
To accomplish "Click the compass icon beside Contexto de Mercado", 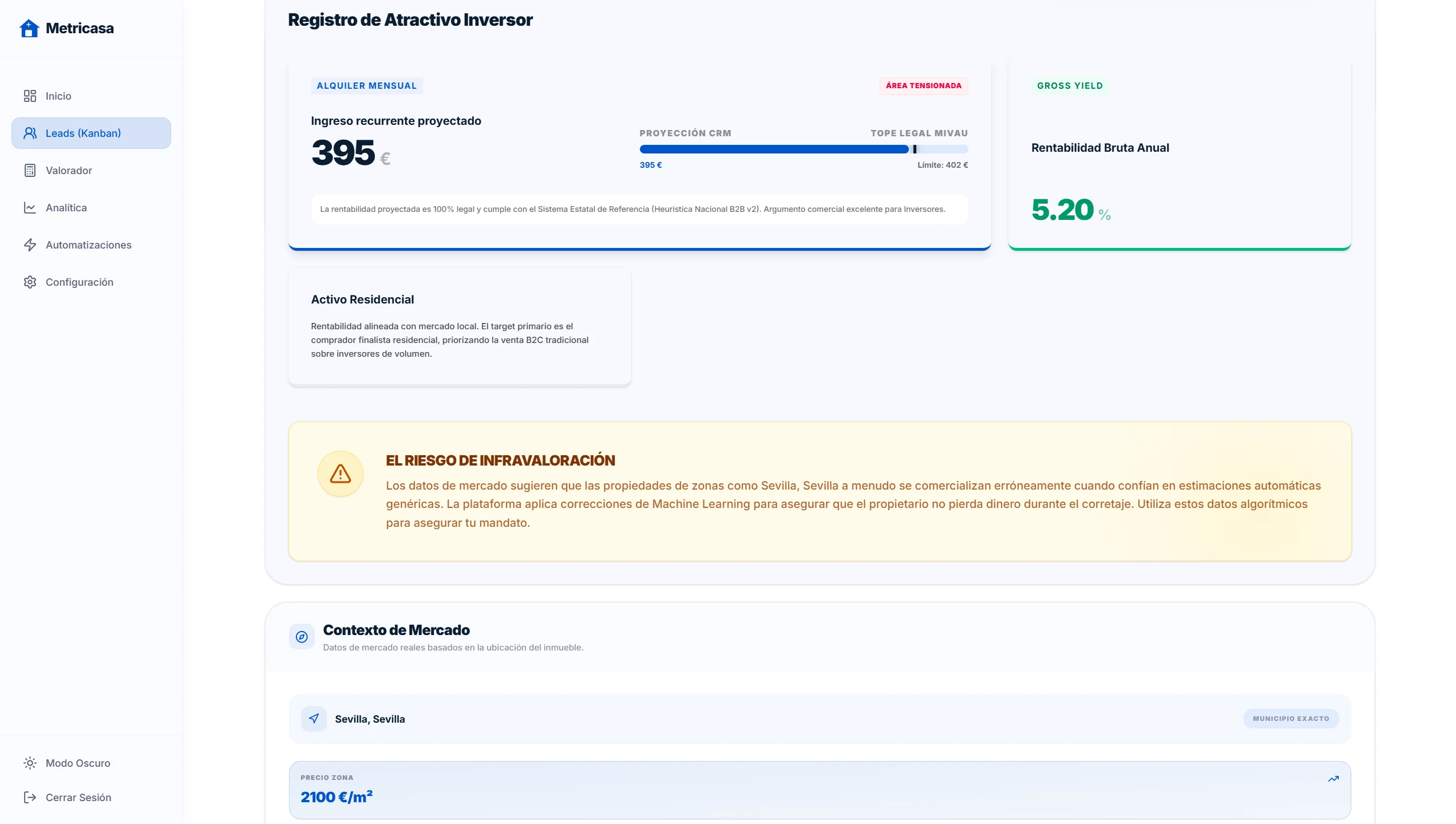I will [x=302, y=636].
